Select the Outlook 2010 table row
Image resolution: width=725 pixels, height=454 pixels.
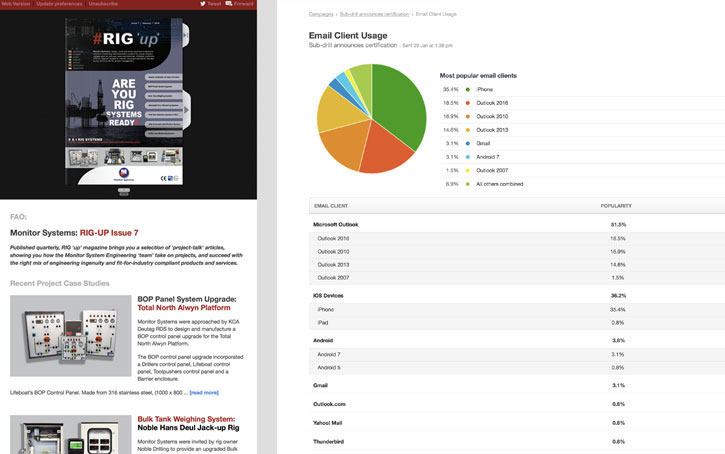point(517,252)
